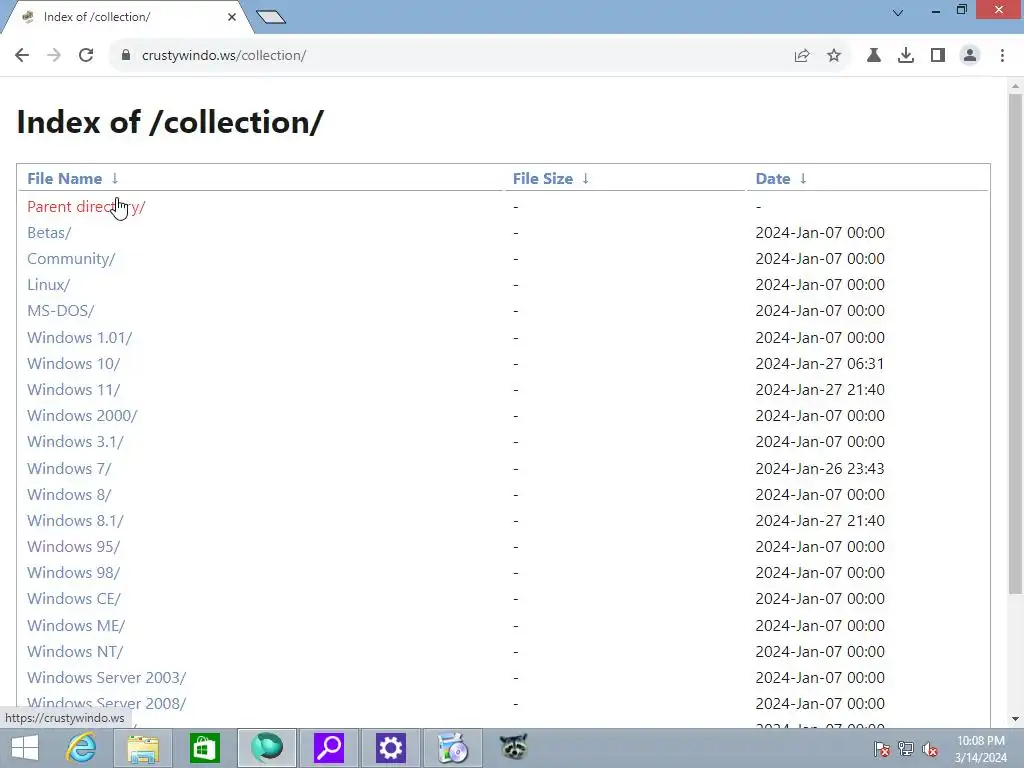Viewport: 1024px width, 768px height.
Task: Select the Windows 7 date 2024-Jan-26 23:43
Action: click(820, 469)
